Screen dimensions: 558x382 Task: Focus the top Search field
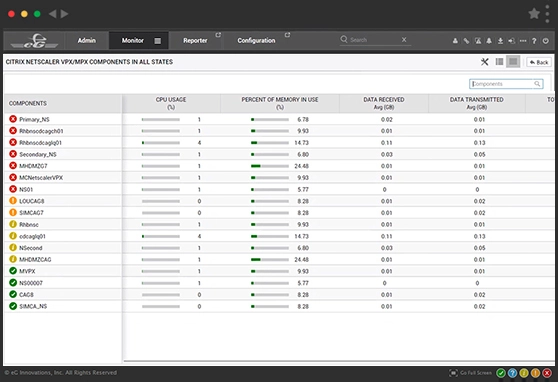point(375,40)
